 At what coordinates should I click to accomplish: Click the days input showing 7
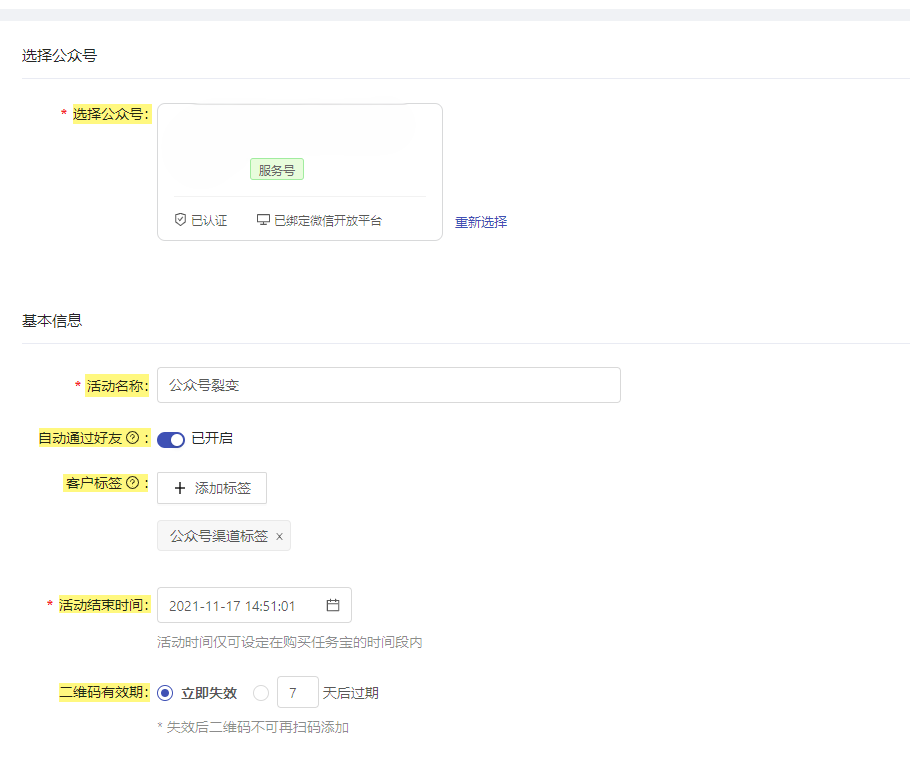[x=298, y=692]
